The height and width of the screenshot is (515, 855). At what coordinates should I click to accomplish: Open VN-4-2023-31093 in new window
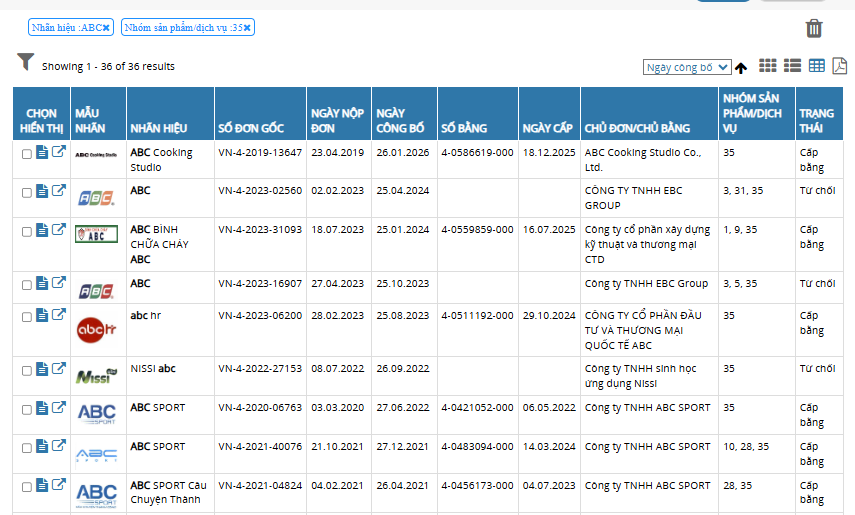(x=59, y=230)
